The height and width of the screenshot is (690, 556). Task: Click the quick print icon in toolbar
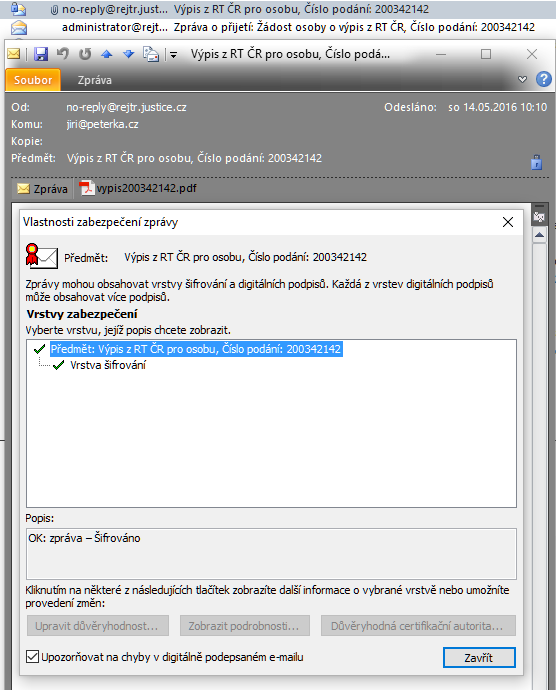pyautogui.click(x=151, y=54)
